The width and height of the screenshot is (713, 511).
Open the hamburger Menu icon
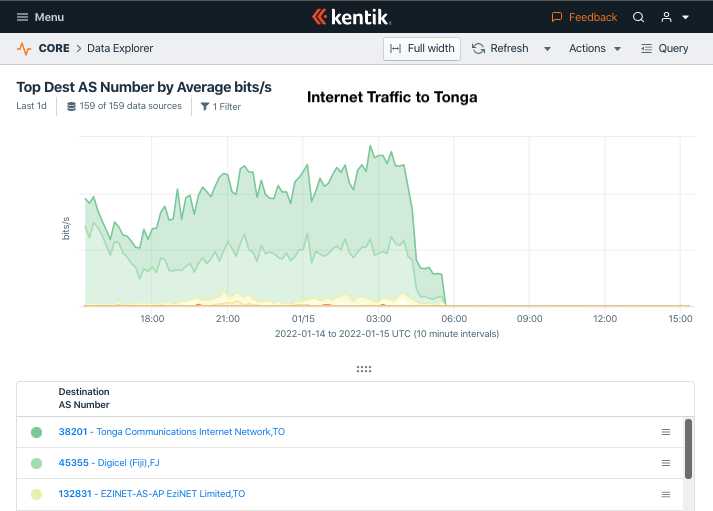point(22,17)
